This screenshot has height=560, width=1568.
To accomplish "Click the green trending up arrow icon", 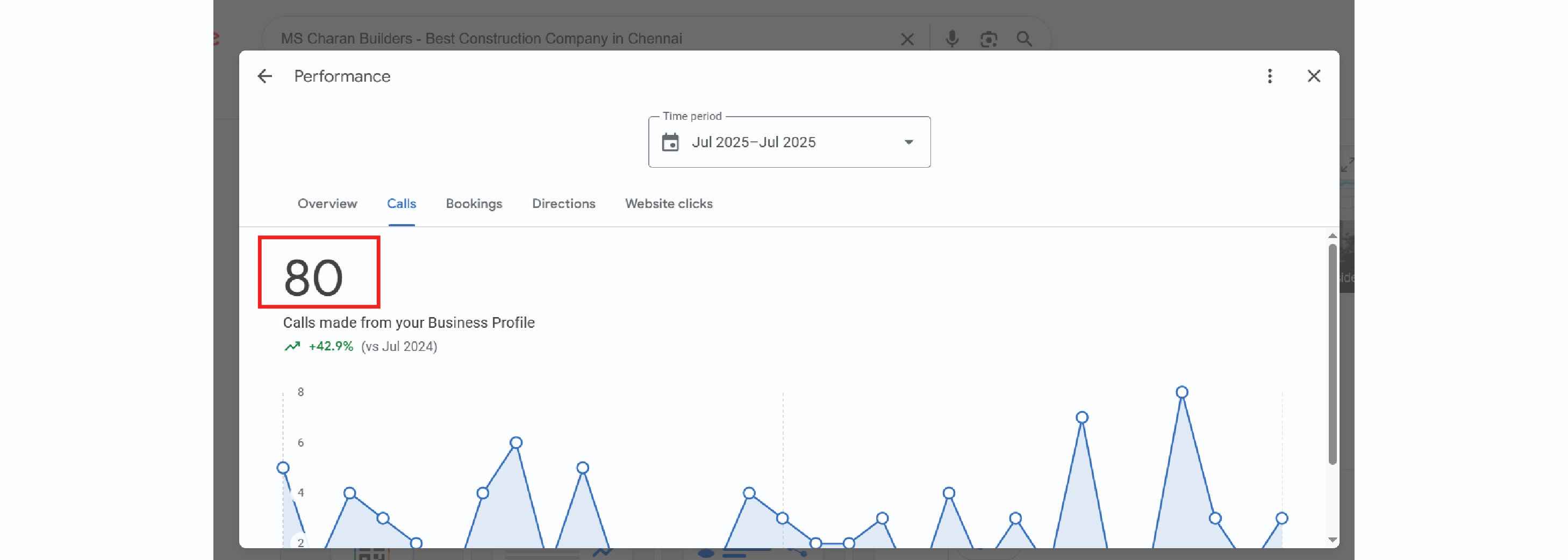I will point(292,346).
